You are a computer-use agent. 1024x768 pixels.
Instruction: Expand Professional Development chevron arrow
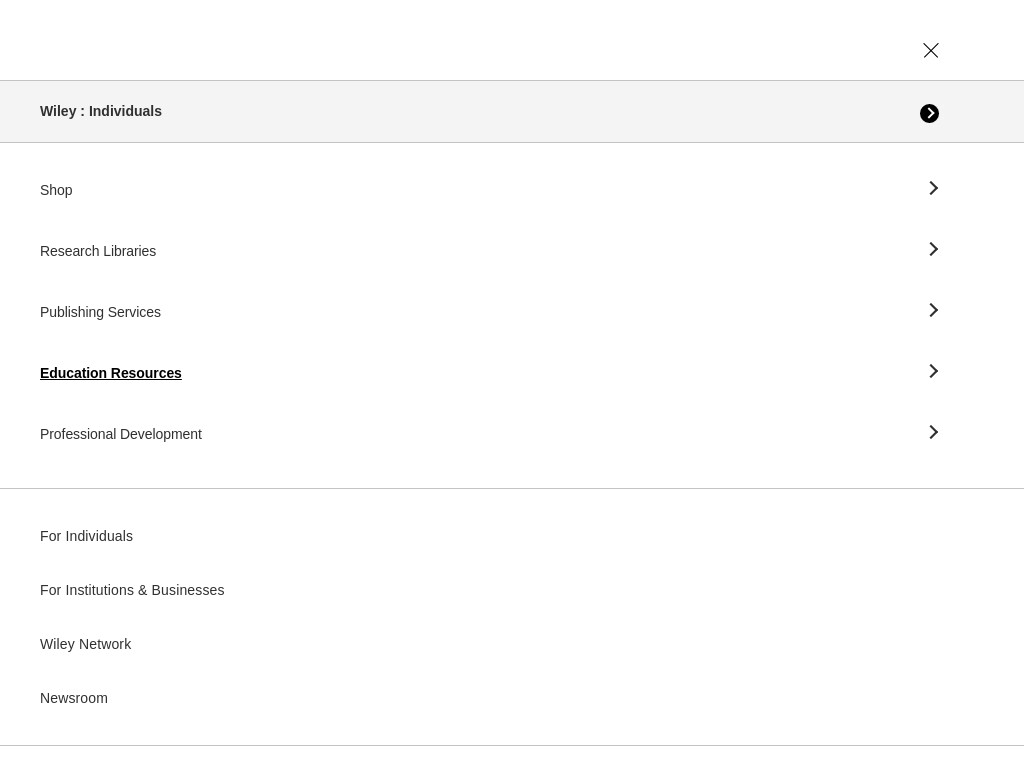coord(933,432)
